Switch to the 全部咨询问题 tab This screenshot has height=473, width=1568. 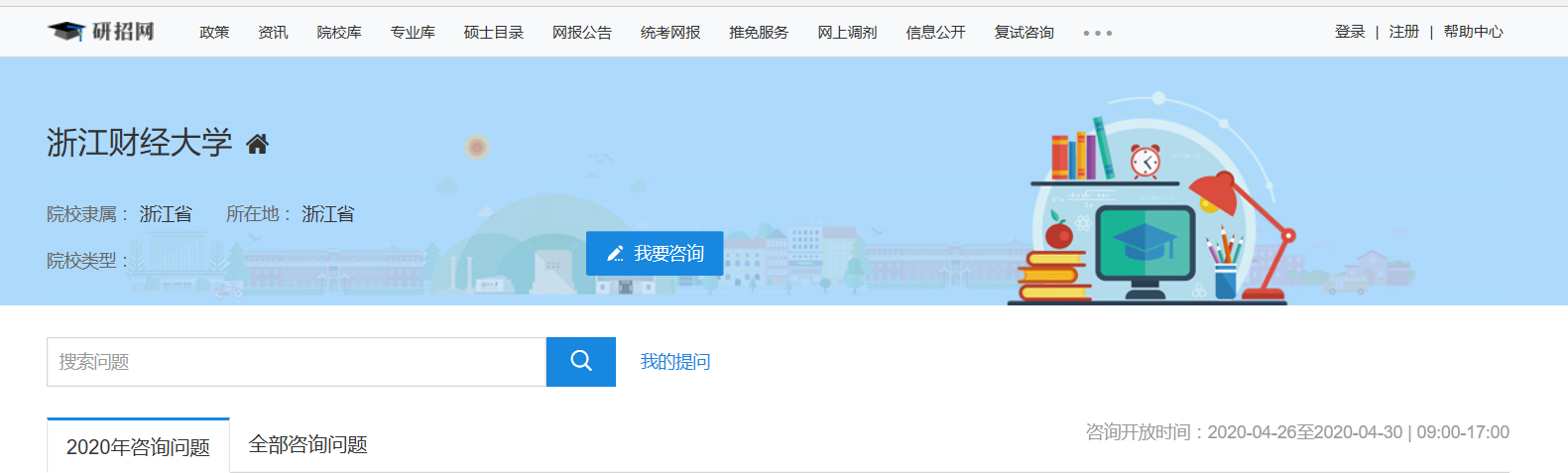pos(307,445)
